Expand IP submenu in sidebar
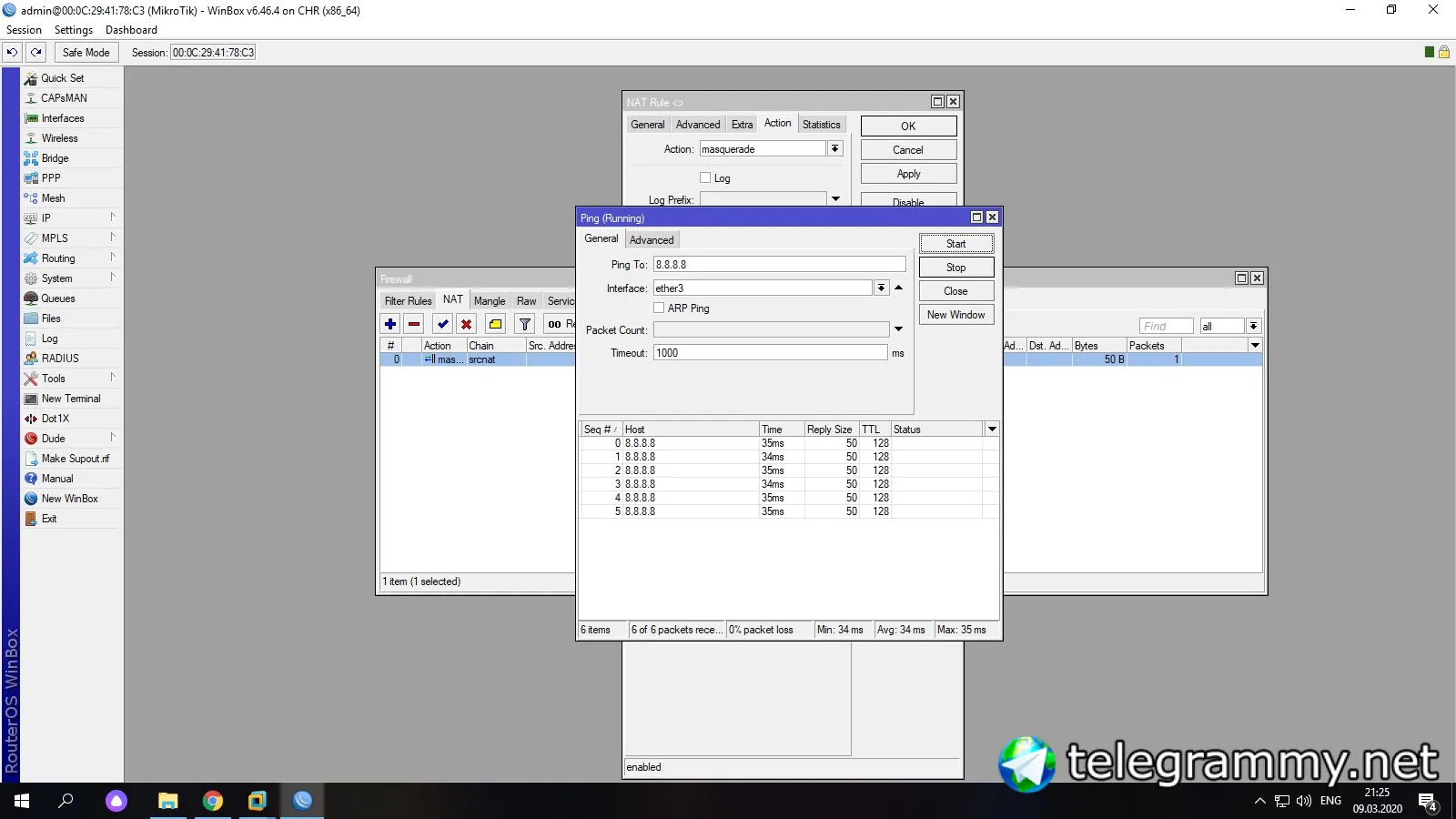 (x=113, y=217)
